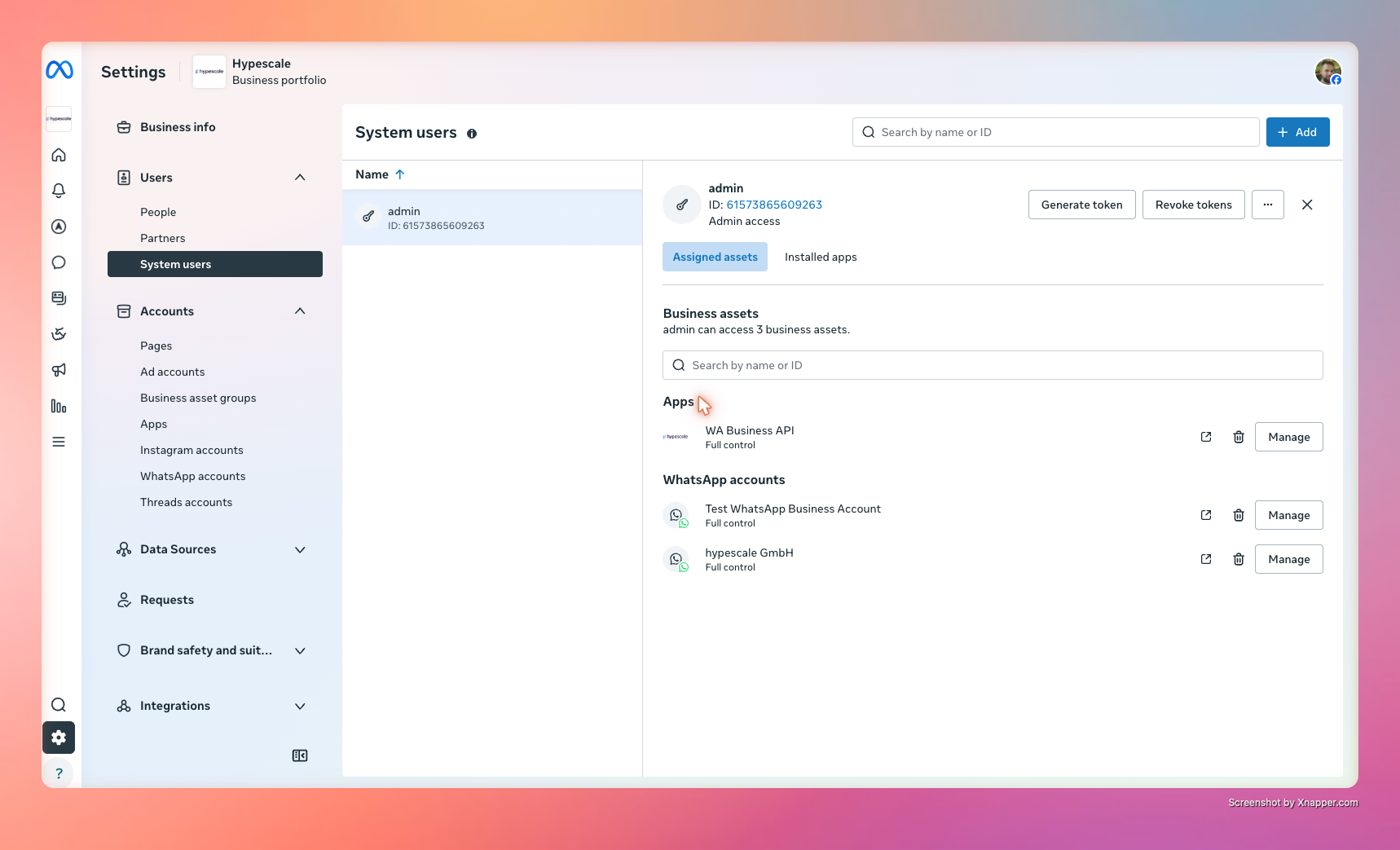This screenshot has width=1400, height=850.
Task: Select admin row in users list
Action: click(492, 218)
